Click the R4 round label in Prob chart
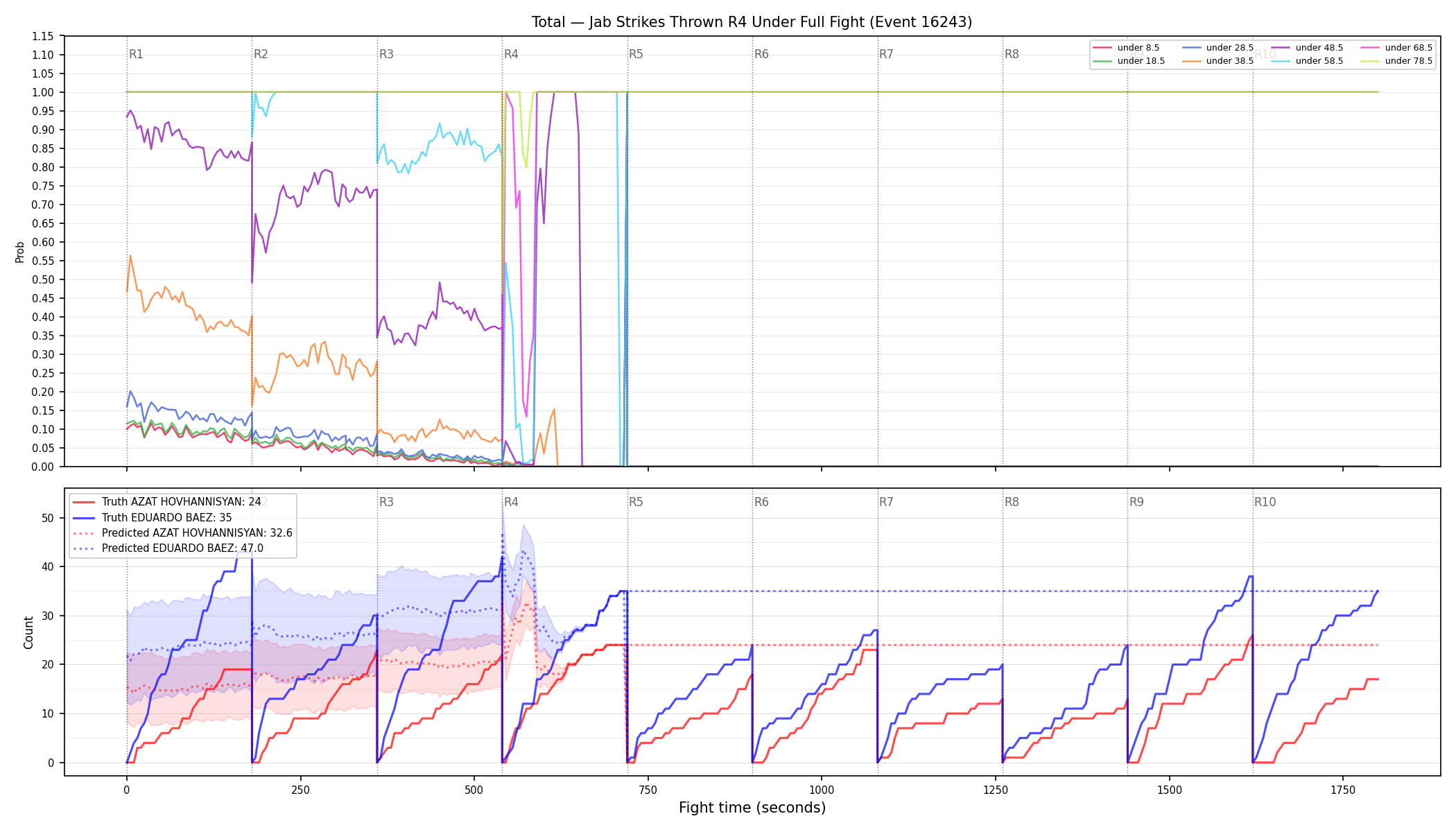This screenshot has height=832, width=1456. coord(511,54)
